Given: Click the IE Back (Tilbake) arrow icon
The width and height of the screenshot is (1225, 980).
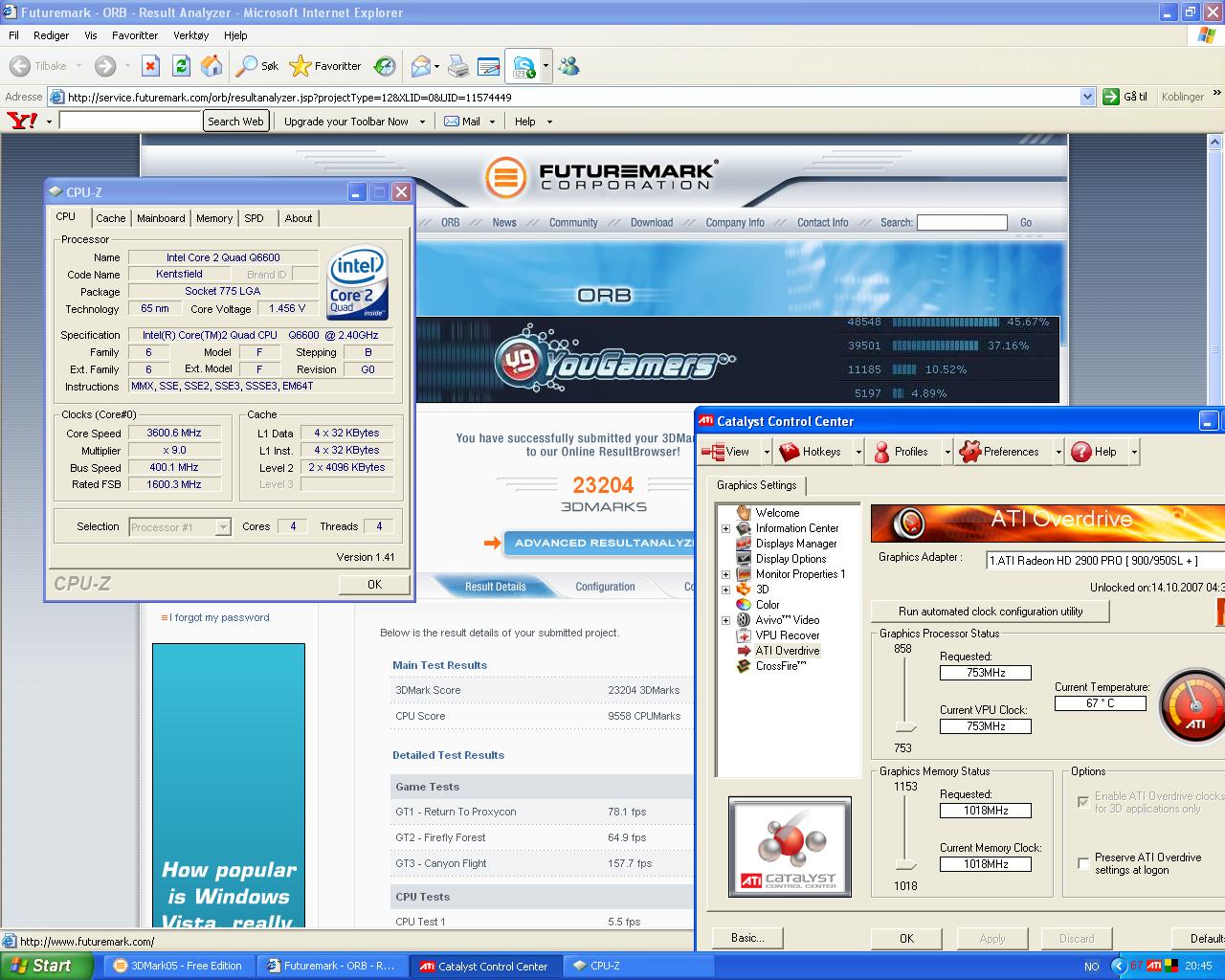Looking at the screenshot, I should [19, 66].
